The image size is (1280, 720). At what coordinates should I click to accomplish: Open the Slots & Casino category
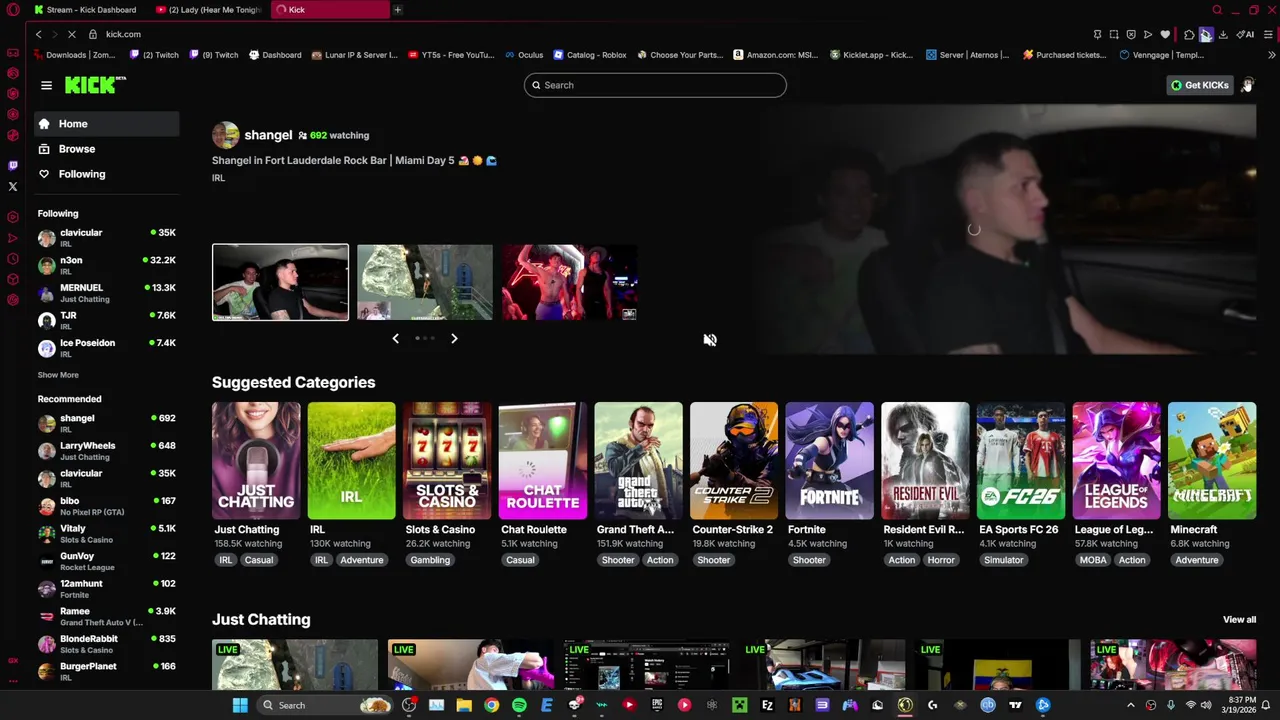[447, 460]
